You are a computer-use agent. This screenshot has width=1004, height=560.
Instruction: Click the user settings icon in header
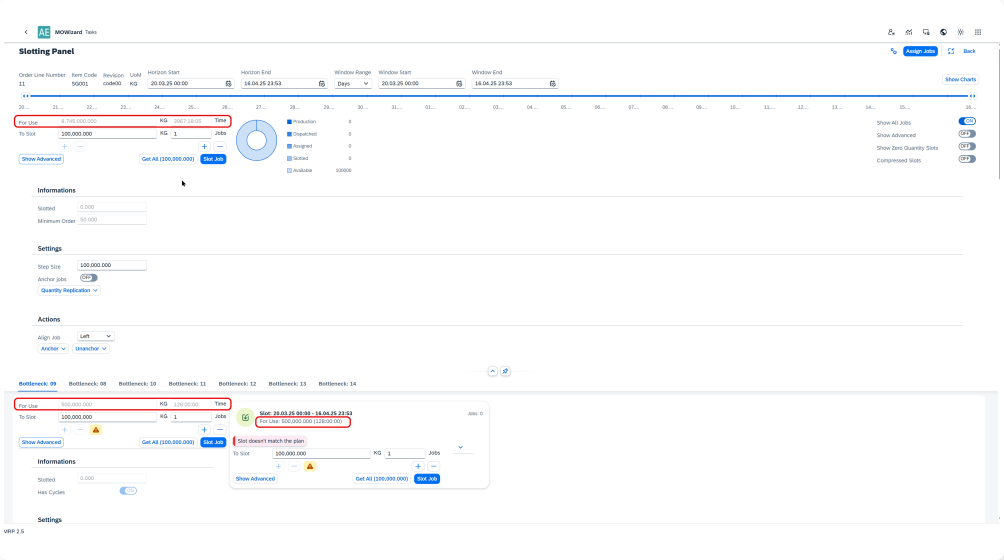(x=891, y=32)
